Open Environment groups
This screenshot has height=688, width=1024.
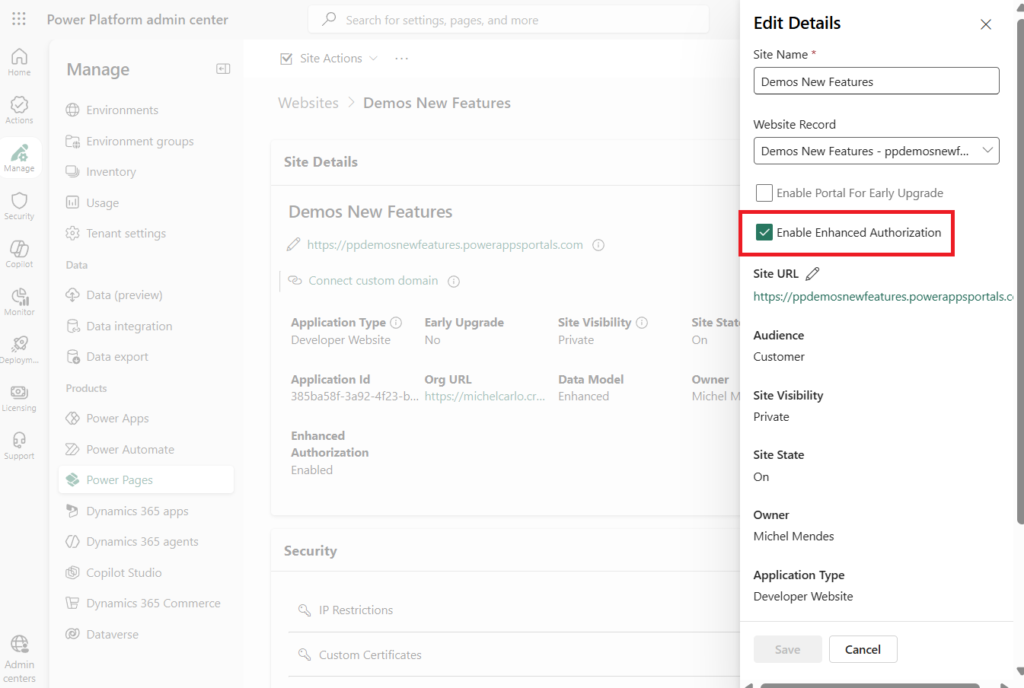click(140, 141)
